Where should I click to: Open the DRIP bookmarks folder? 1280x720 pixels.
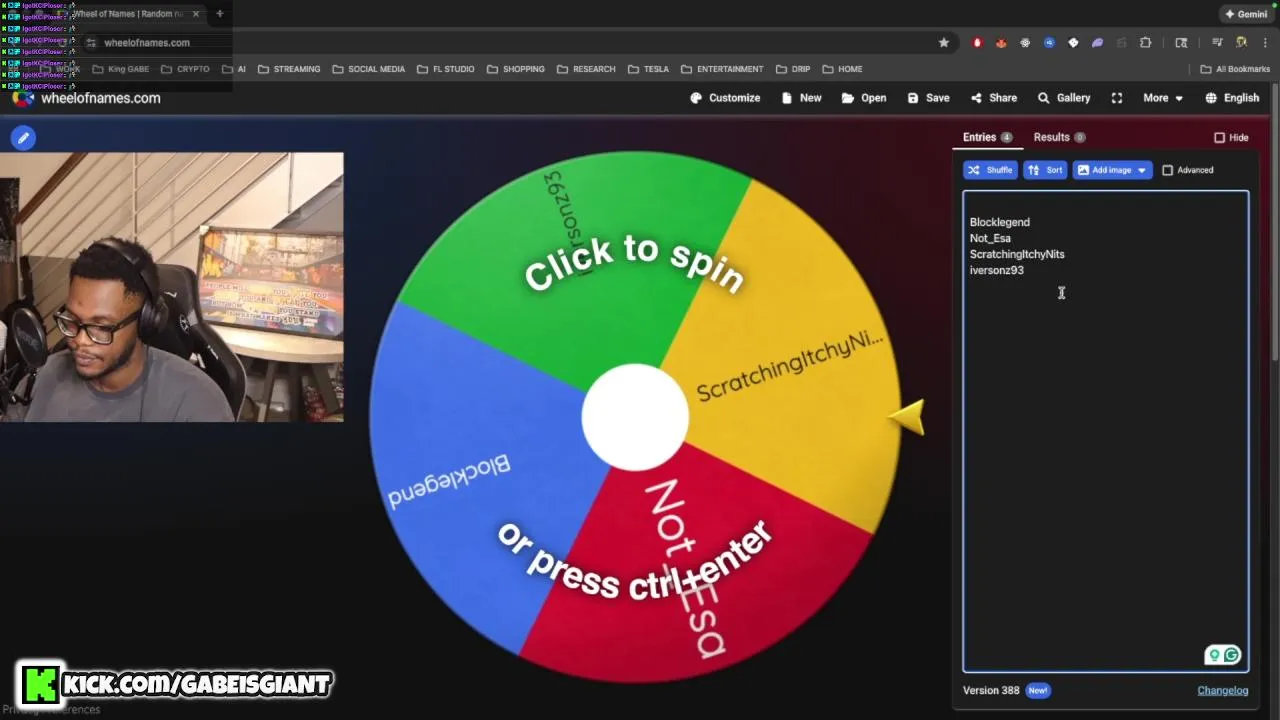pos(792,69)
